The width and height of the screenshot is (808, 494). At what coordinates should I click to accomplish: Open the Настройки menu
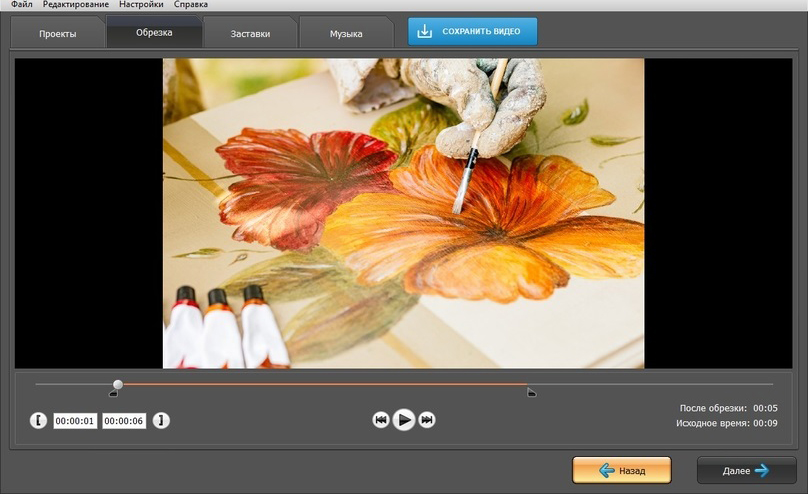click(x=141, y=5)
